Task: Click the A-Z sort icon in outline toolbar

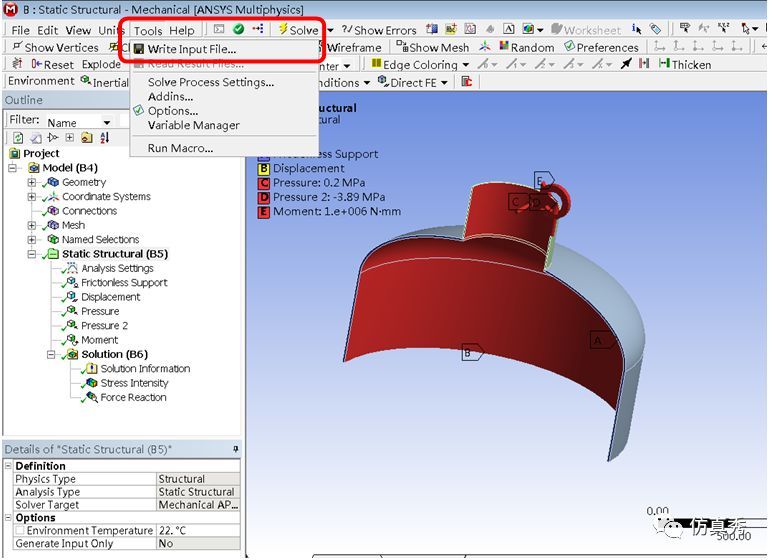Action: click(104, 138)
